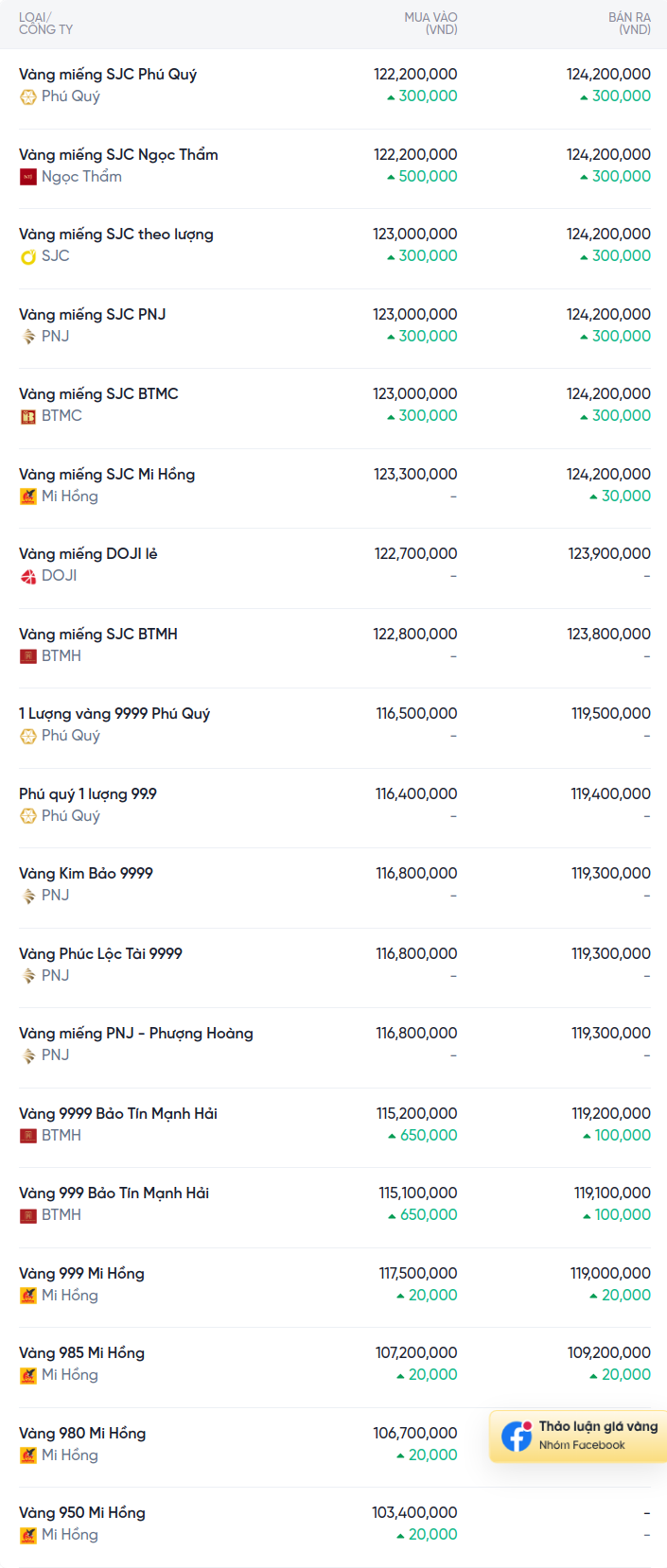
Task: Click the DOJI red logo icon
Action: [28, 576]
